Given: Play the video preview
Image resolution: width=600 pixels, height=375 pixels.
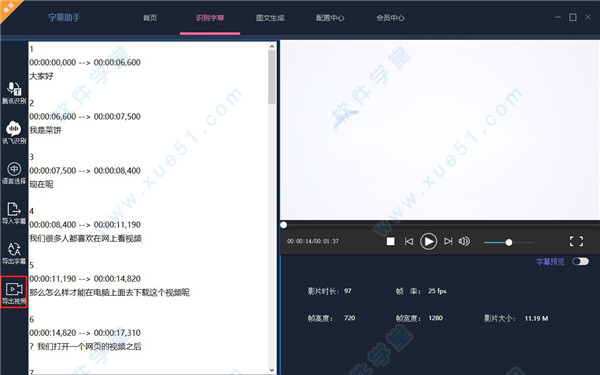Looking at the screenshot, I should coord(429,241).
